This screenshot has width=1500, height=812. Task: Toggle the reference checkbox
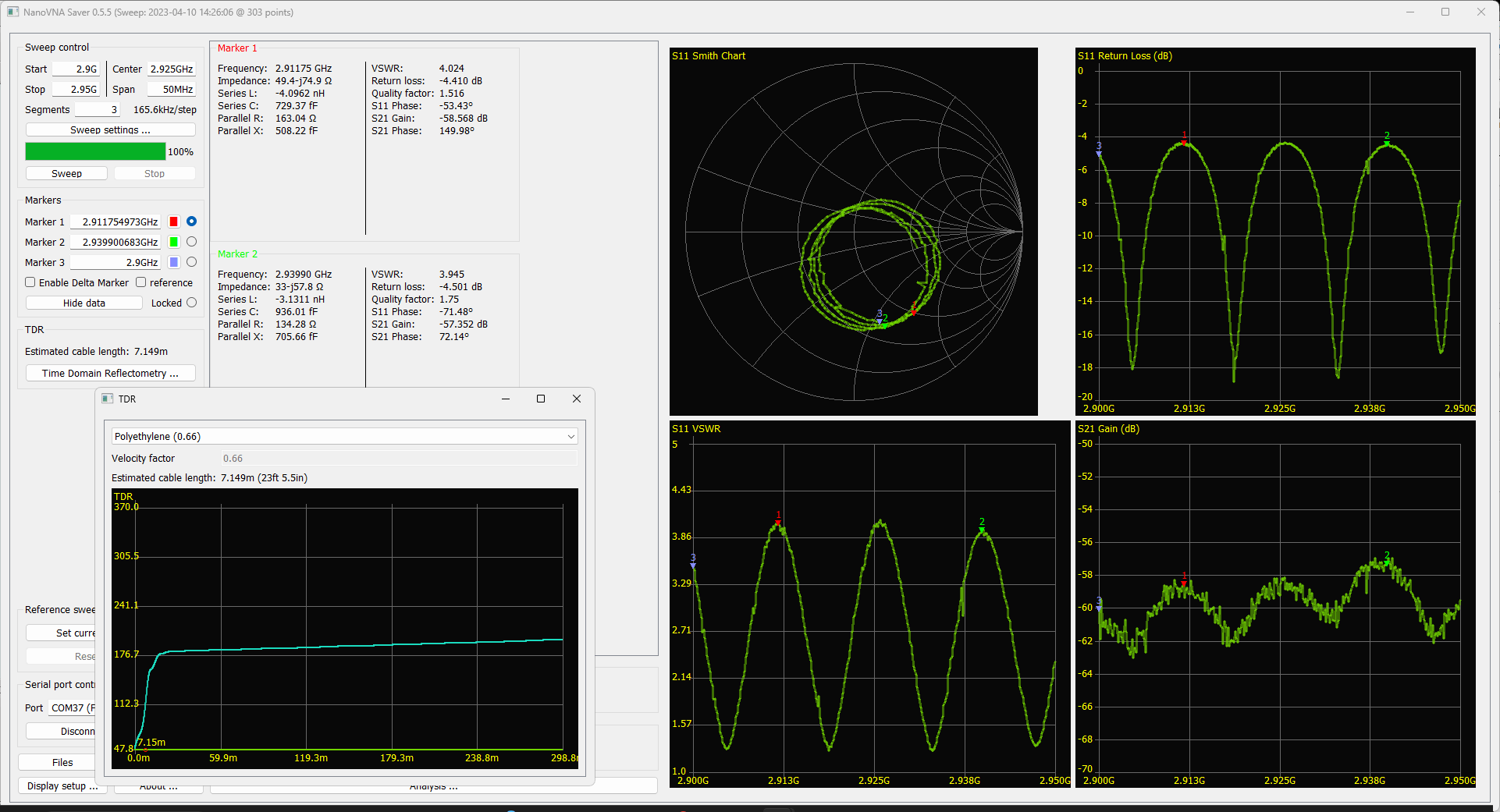141,282
